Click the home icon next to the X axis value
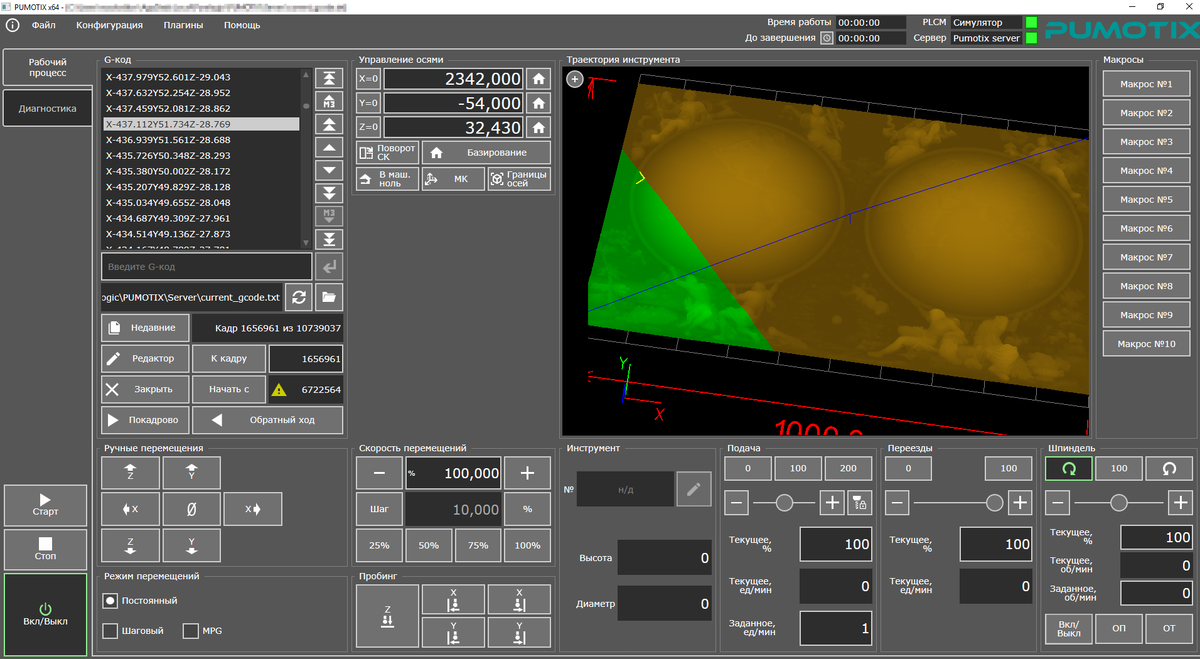 coord(539,79)
